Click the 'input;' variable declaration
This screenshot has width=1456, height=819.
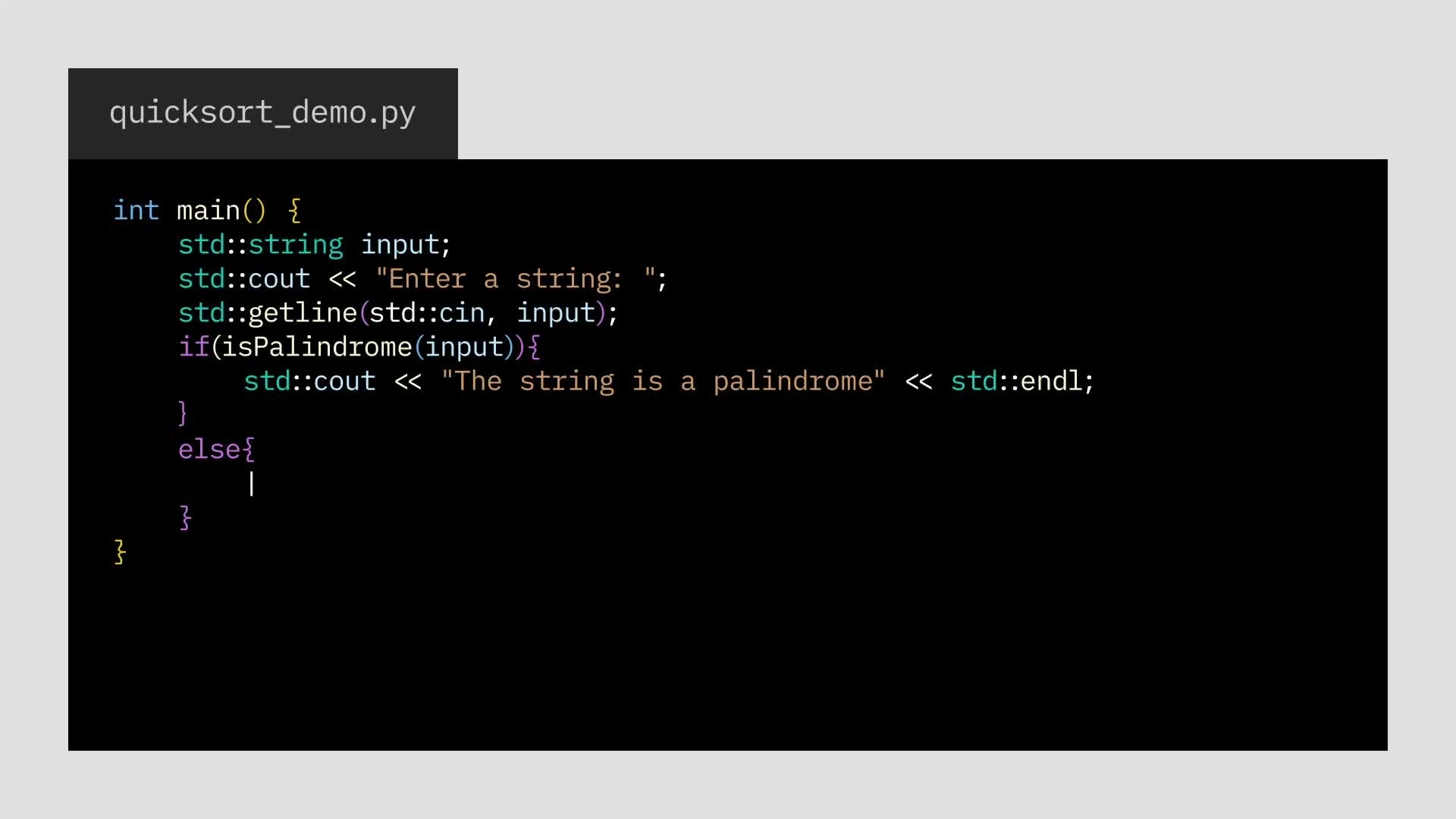(406, 244)
